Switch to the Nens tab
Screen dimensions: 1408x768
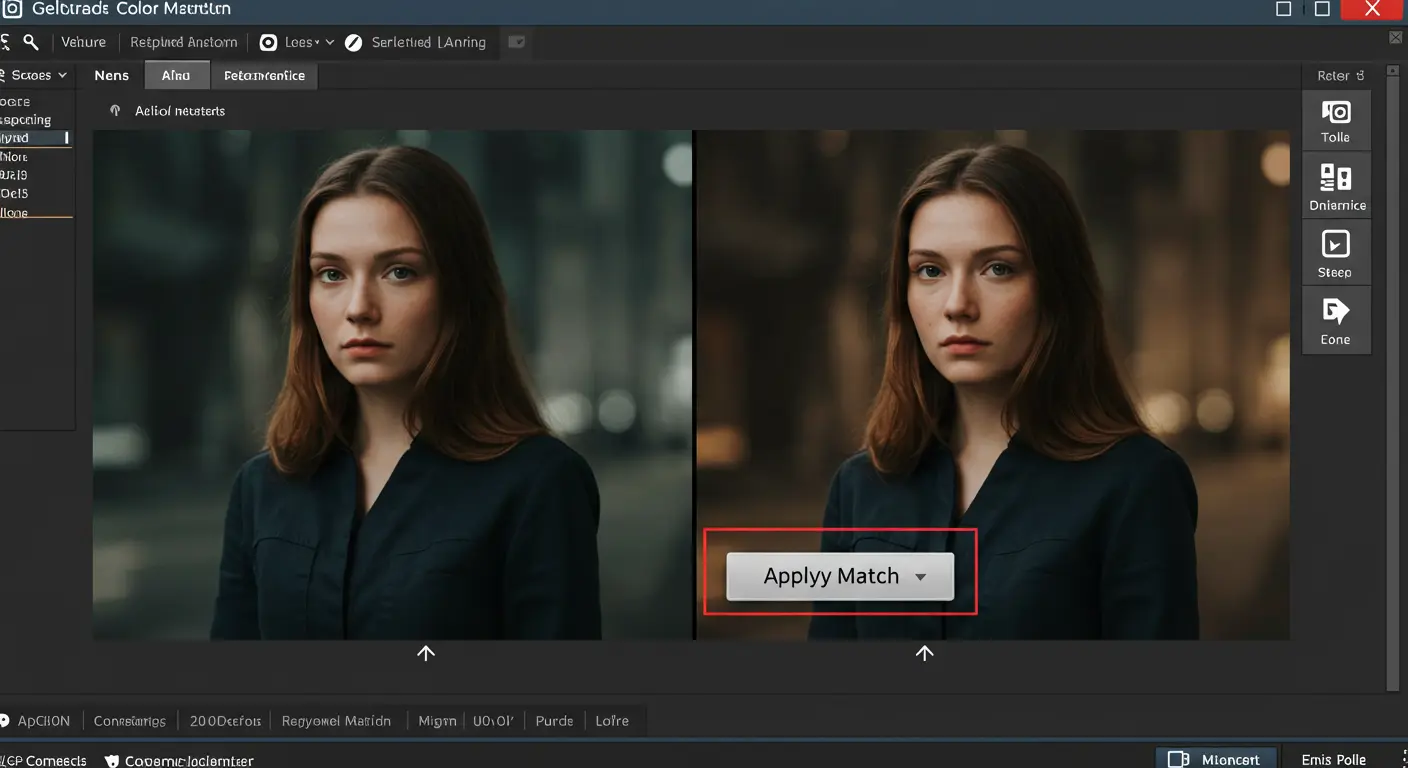[112, 75]
